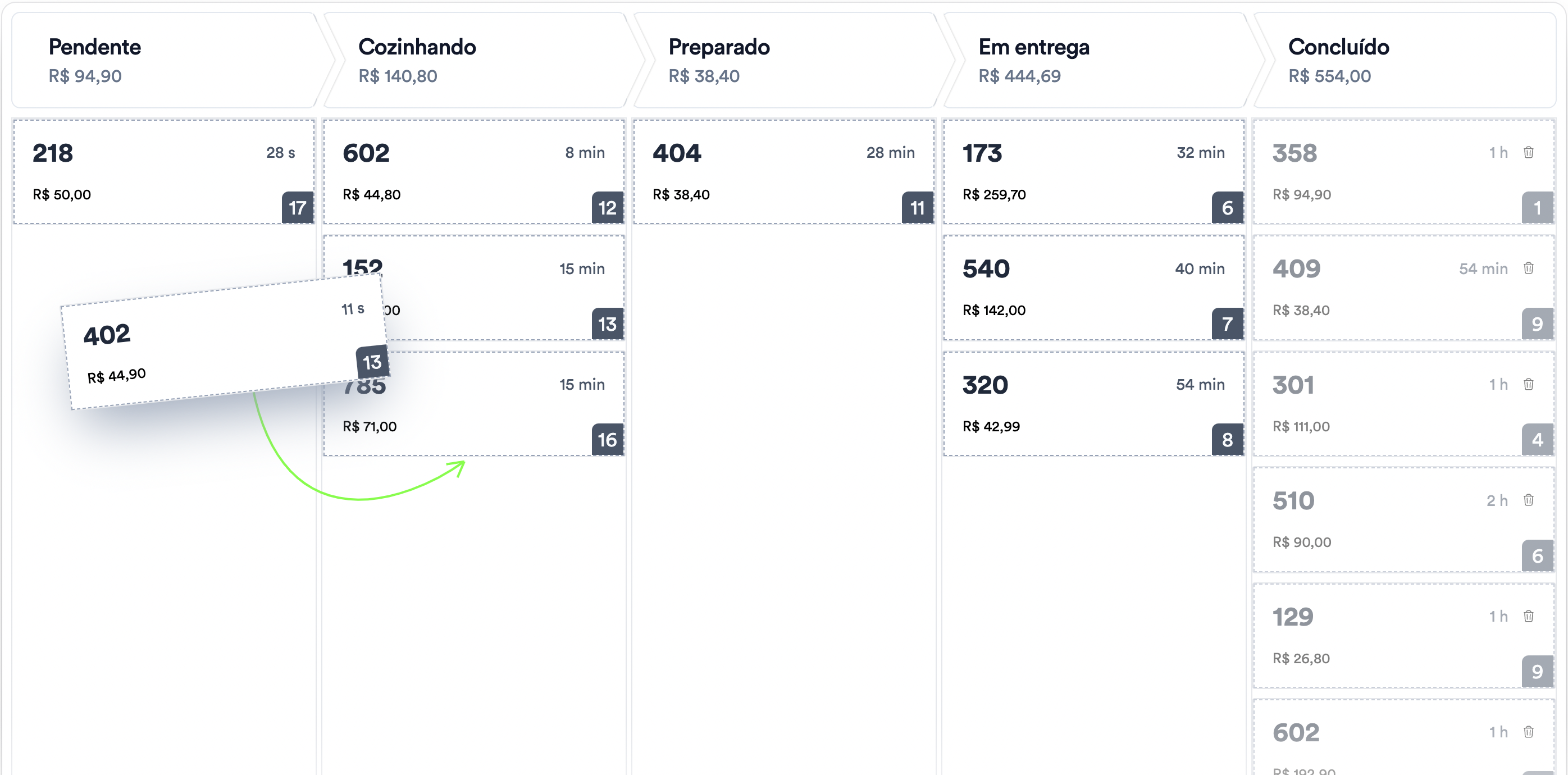This screenshot has height=775, width=1568.
Task: Delete the completed order 602 via trash icon
Action: 1529,732
